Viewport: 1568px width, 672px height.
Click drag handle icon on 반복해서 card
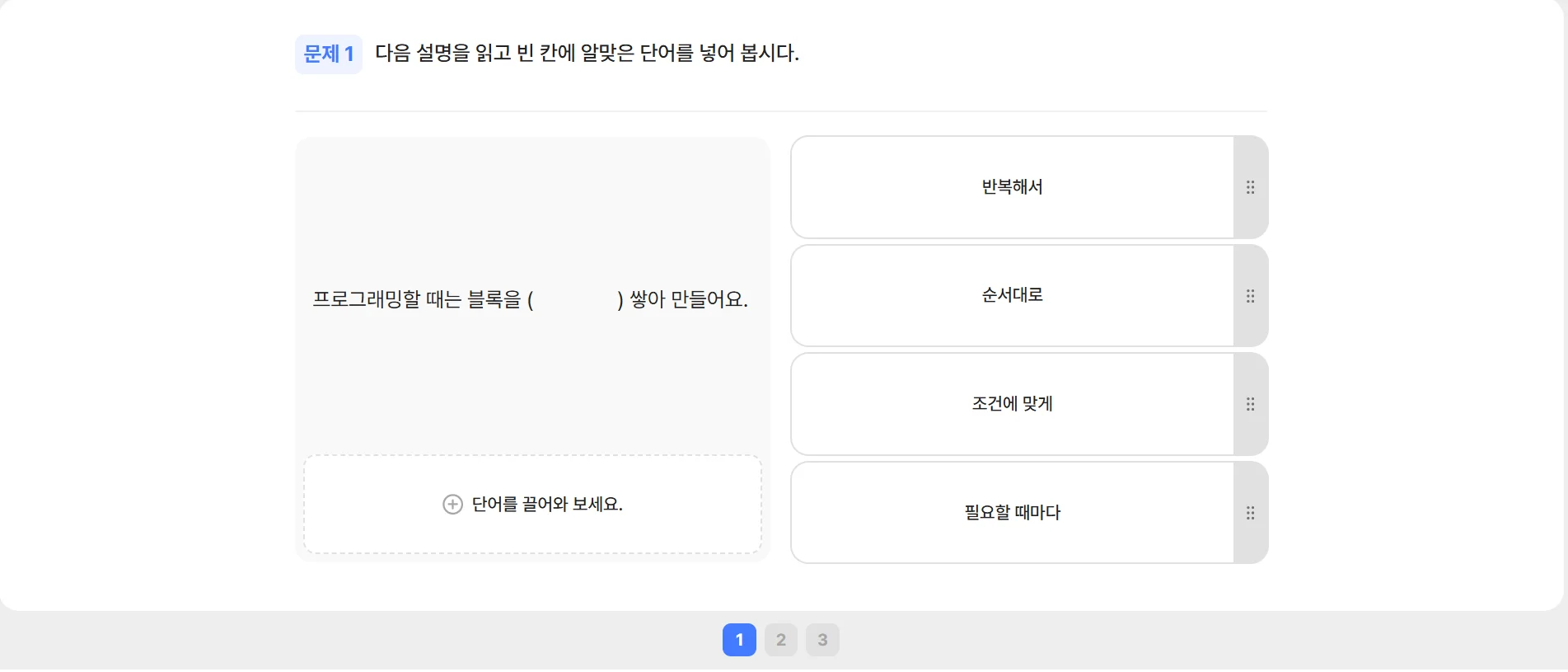tap(1250, 187)
